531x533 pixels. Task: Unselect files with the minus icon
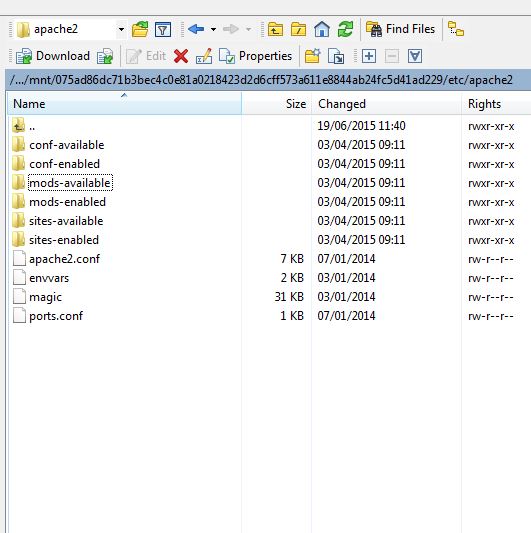point(392,56)
